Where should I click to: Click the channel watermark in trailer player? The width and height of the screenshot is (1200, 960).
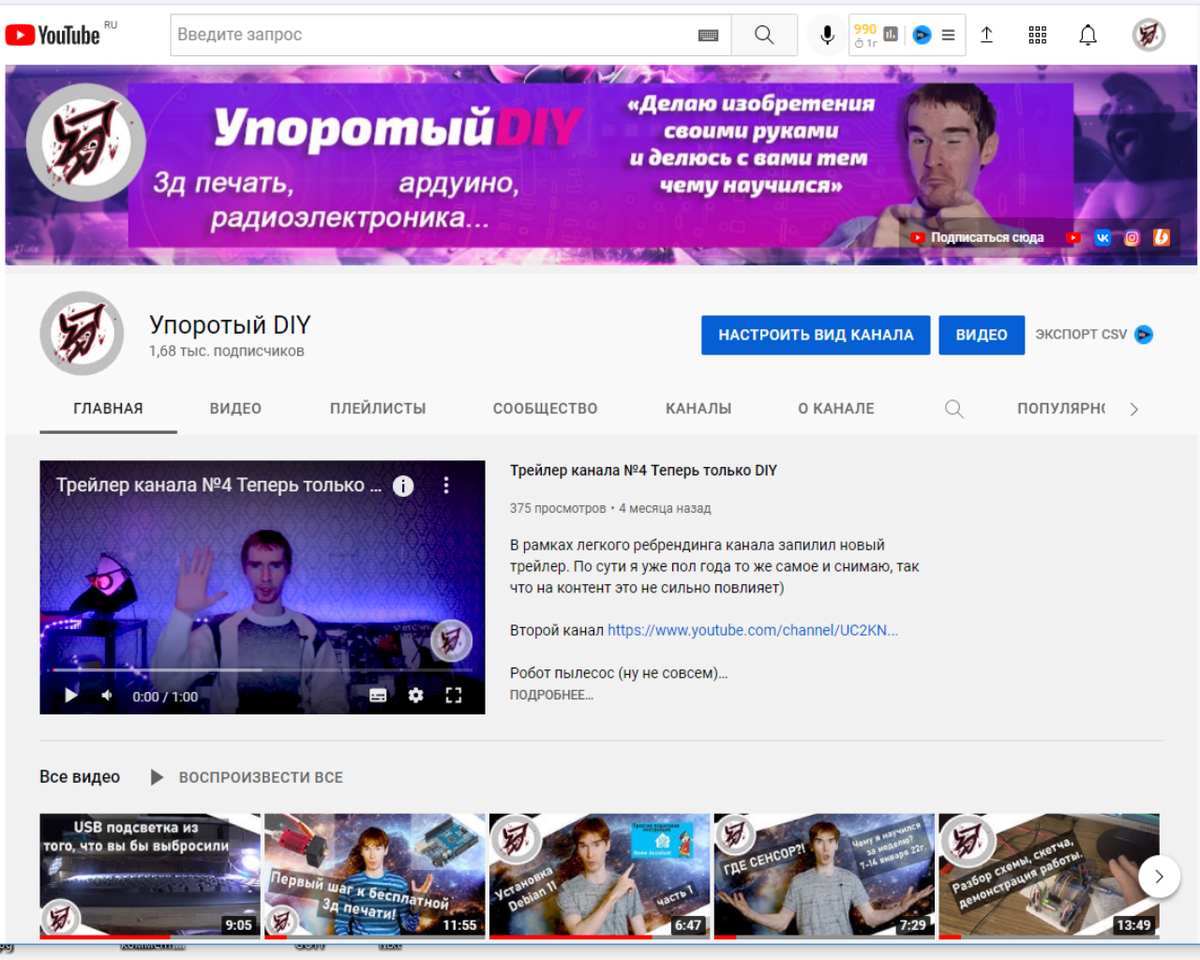pyautogui.click(x=451, y=641)
